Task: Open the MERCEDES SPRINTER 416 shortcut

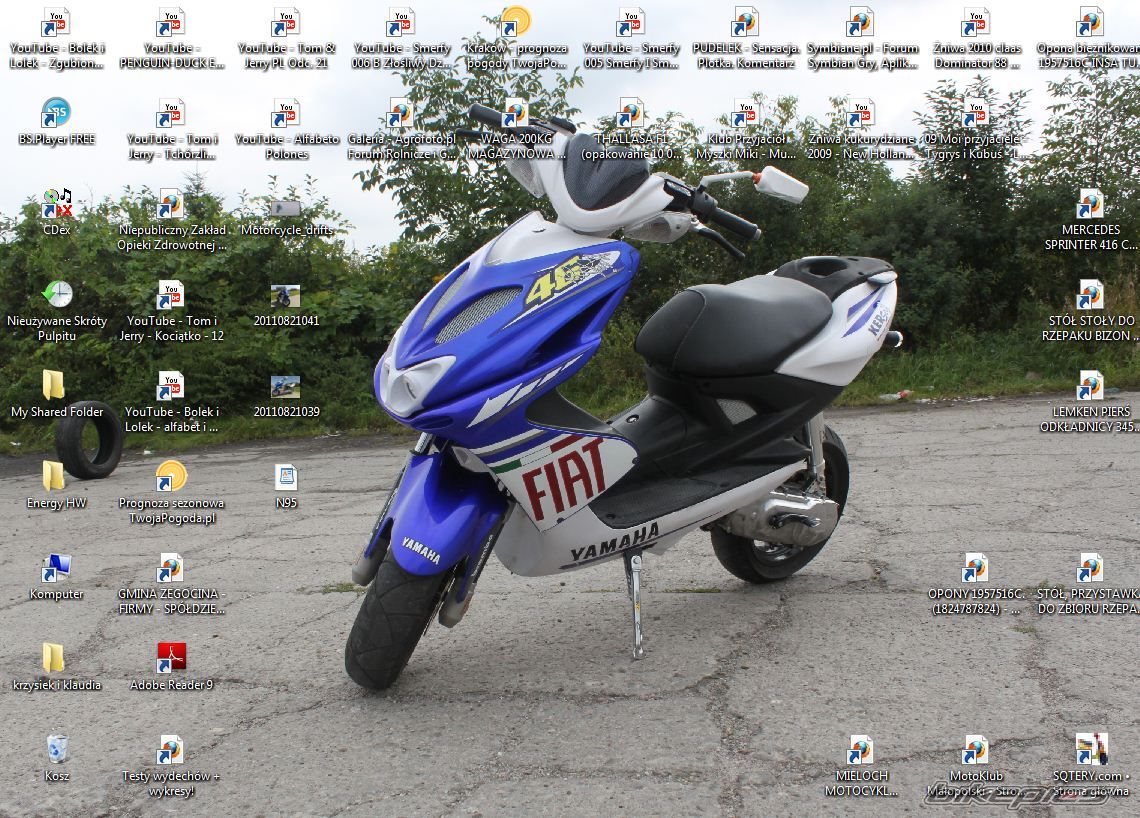Action: [x=1089, y=205]
